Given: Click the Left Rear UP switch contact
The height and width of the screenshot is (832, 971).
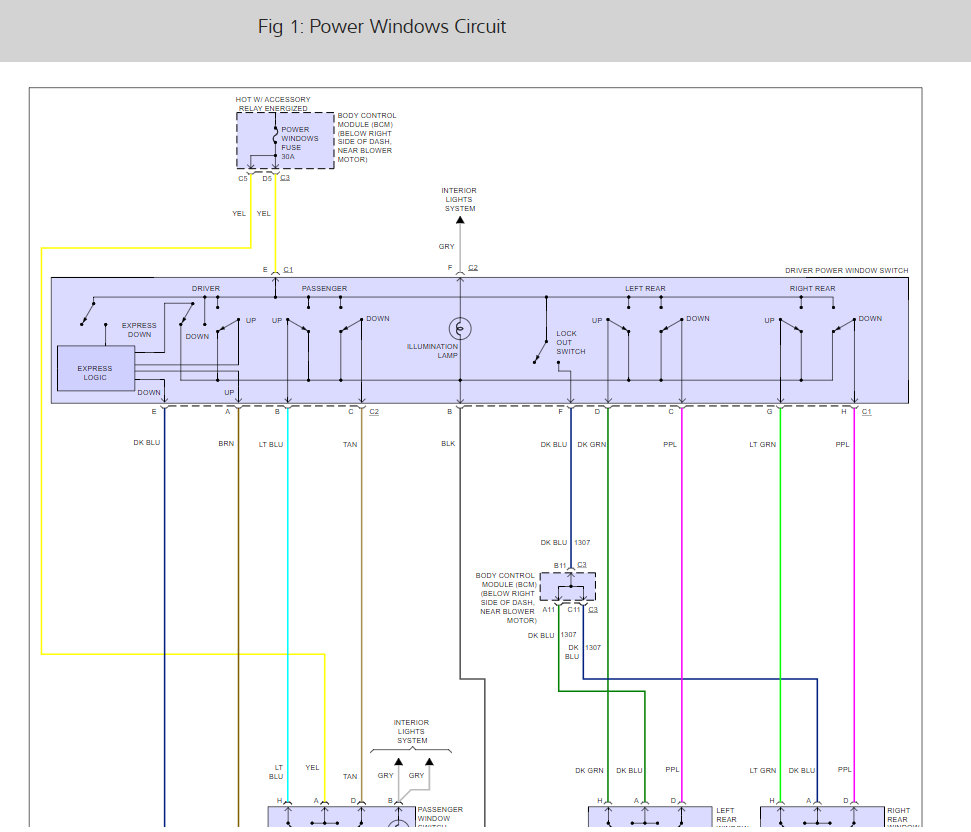Looking at the screenshot, I should coord(618,326).
